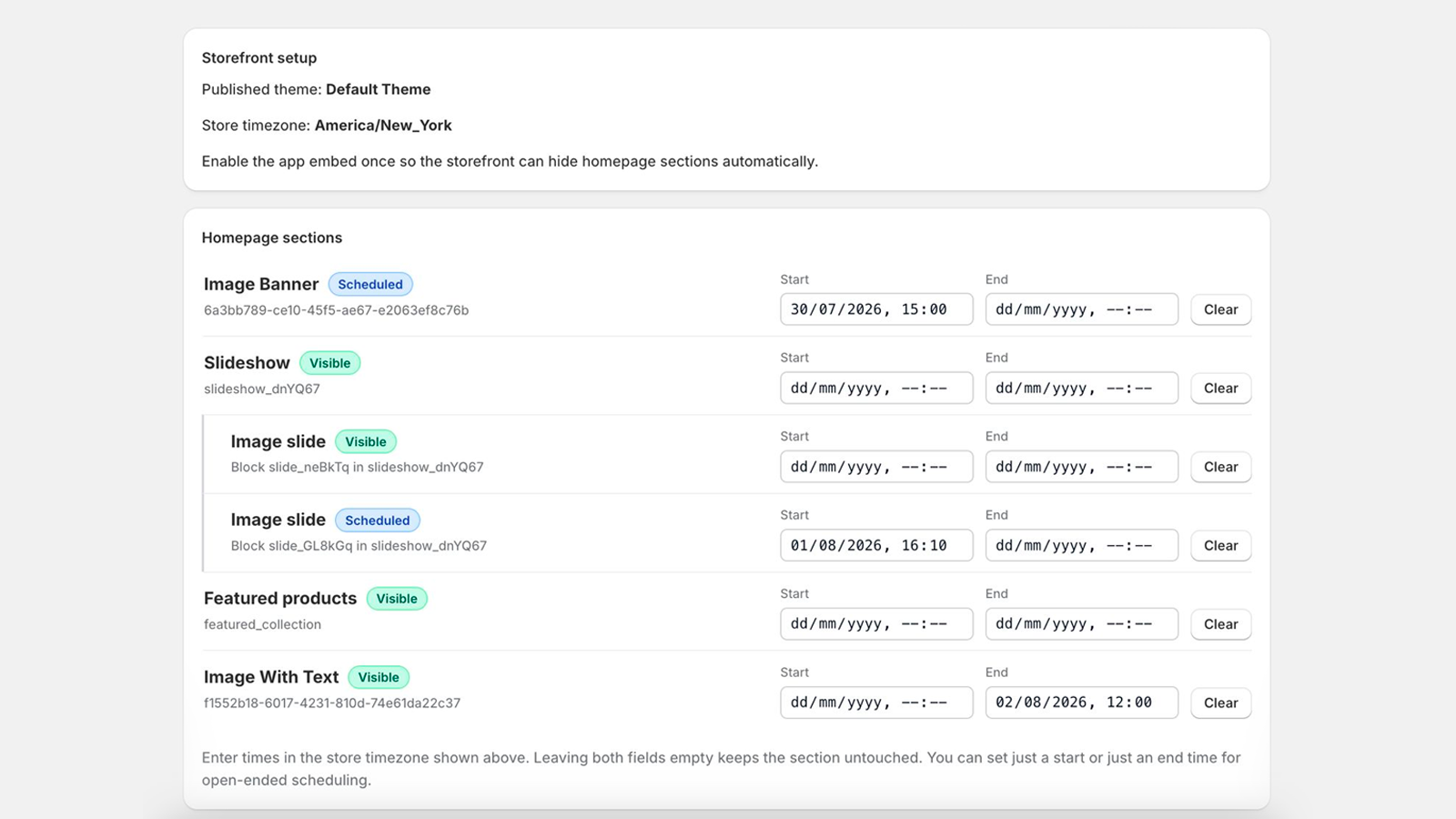Click the featured_collection identifier text
Image resolution: width=1456 pixels, height=819 pixels.
pyautogui.click(x=262, y=625)
